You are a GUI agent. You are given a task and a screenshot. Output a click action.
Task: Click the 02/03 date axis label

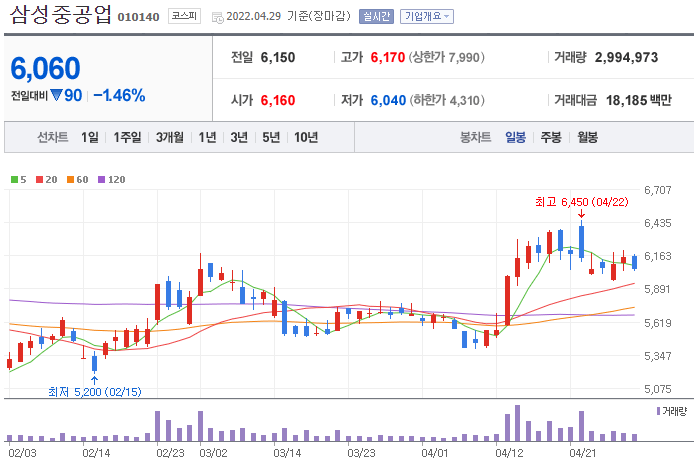(22, 453)
